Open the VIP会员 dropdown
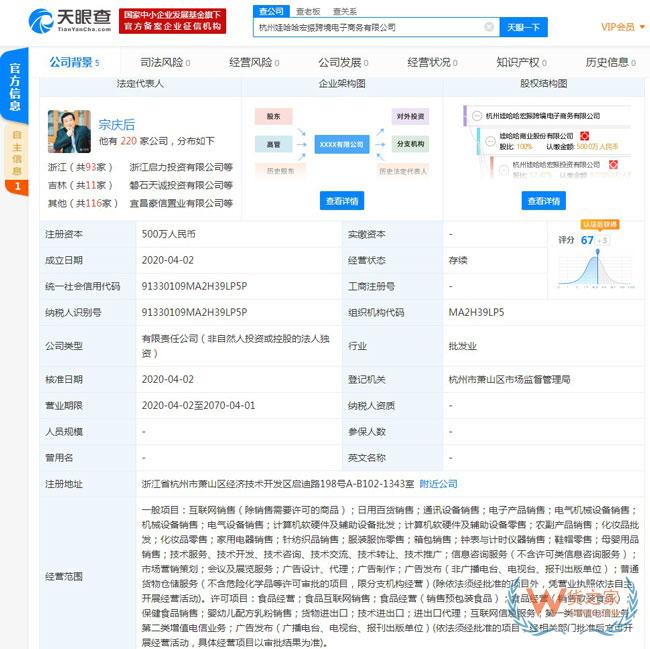Image resolution: width=650 pixels, height=649 pixels. (623, 27)
